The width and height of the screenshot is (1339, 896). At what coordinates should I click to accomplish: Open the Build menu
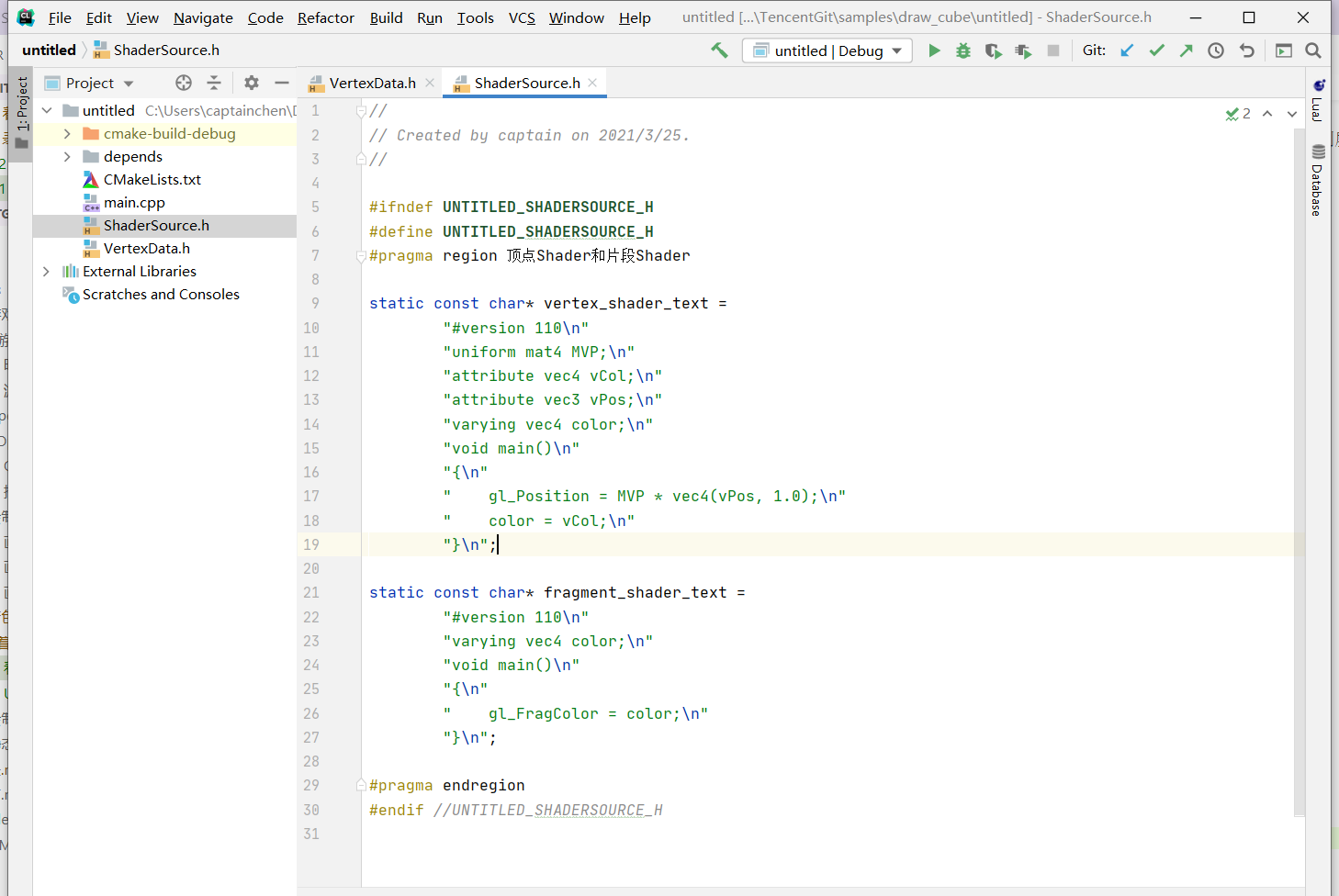(387, 17)
